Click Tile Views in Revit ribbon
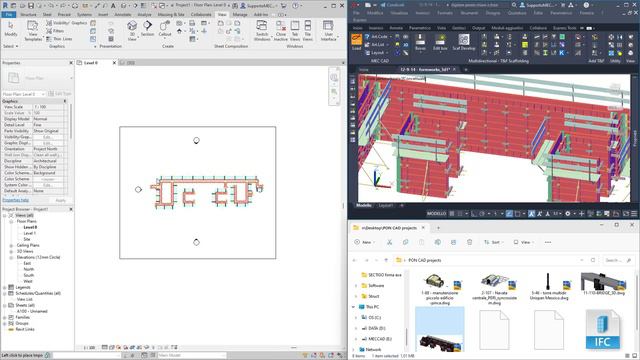This screenshot has width=640, height=360. (x=308, y=30)
